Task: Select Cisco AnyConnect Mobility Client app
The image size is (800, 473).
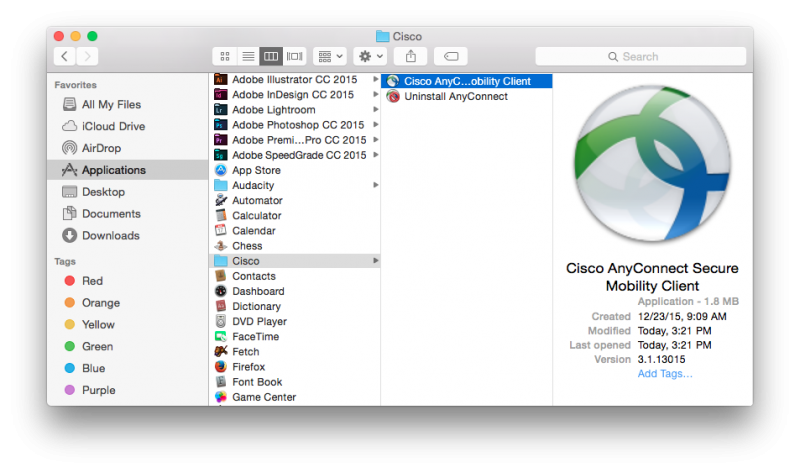Action: 467,81
